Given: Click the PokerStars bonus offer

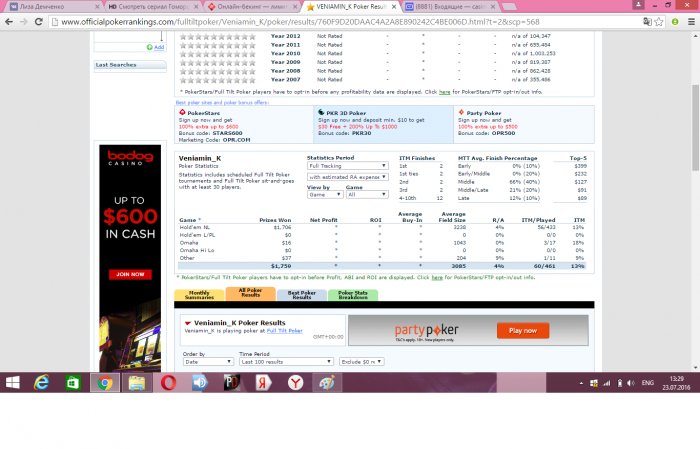Looking at the screenshot, I should click(x=244, y=125).
